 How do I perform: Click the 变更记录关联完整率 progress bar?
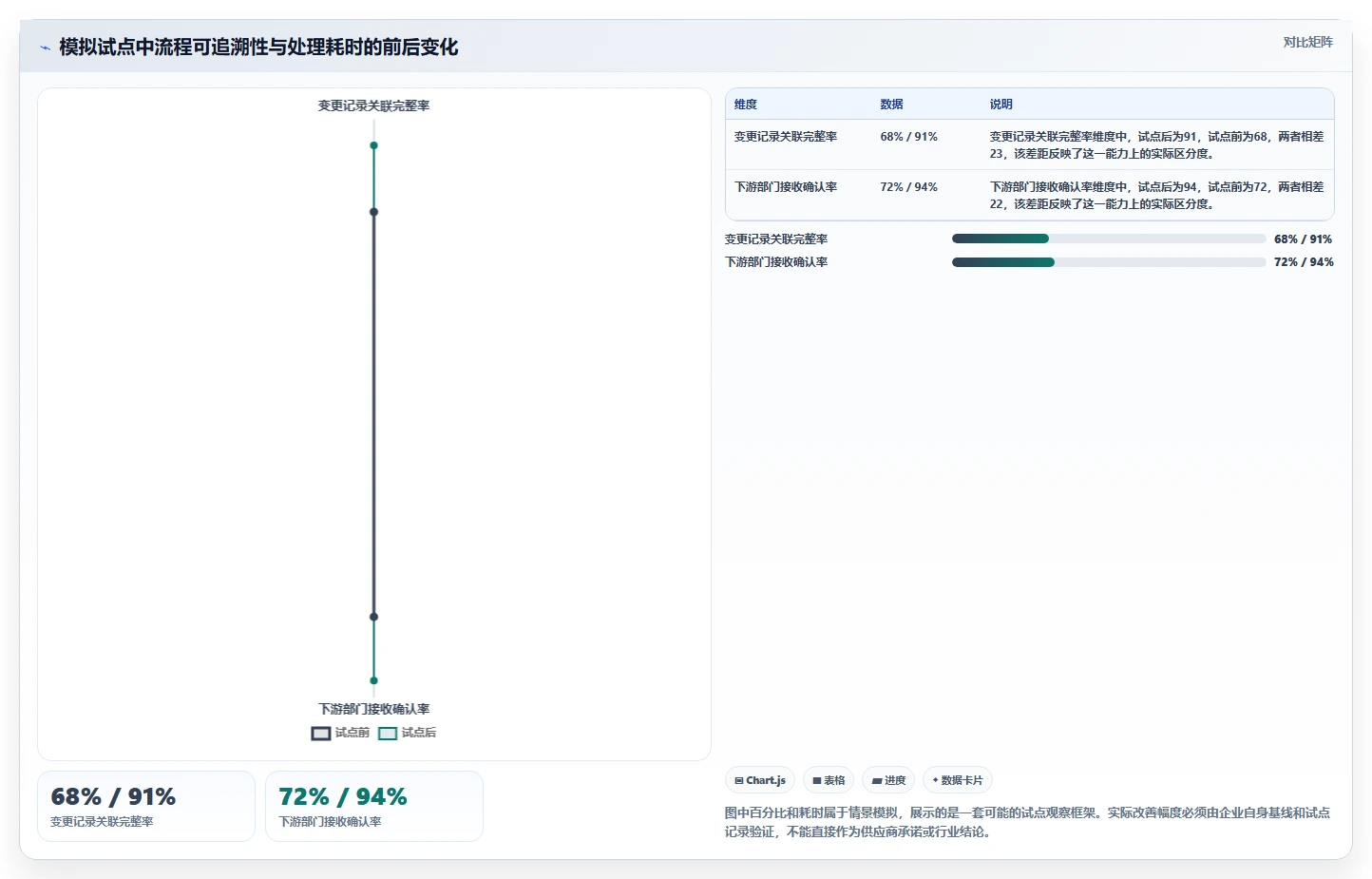(1109, 239)
